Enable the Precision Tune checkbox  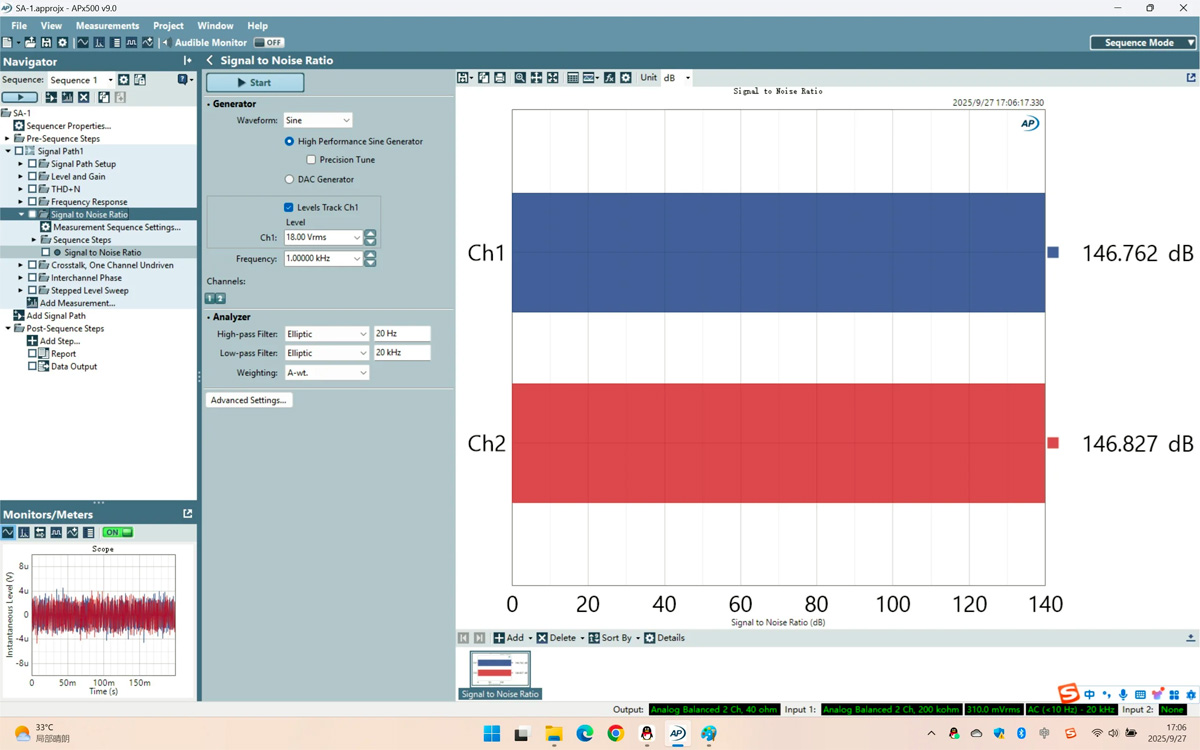(x=311, y=160)
